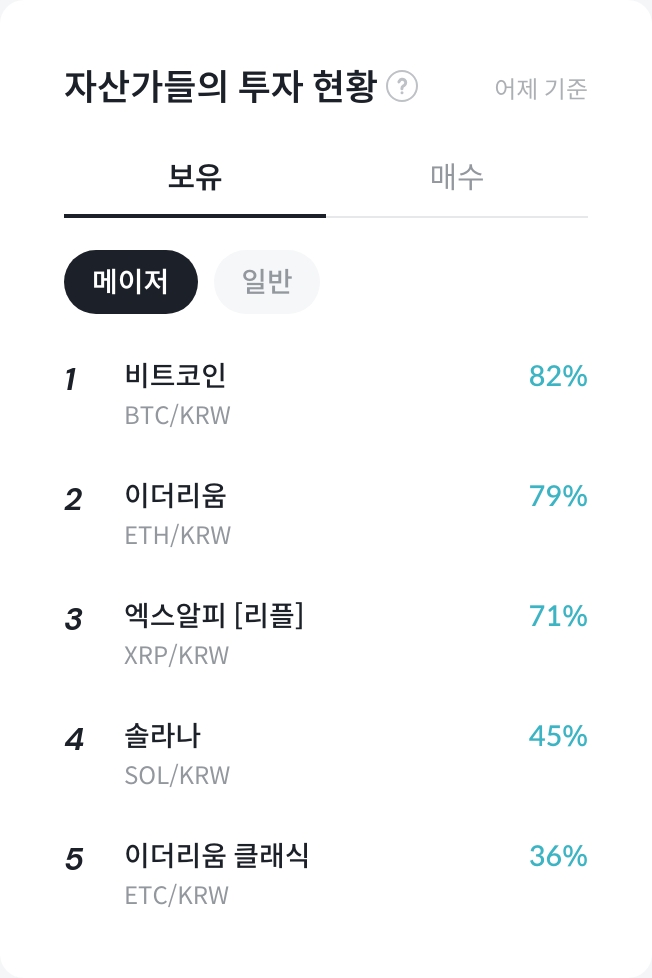Click the BTC/KRW ticker text

coord(177,415)
